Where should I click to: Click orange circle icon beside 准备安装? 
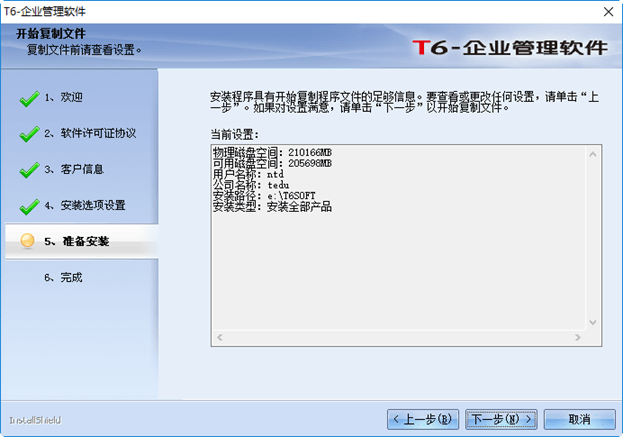point(27,241)
